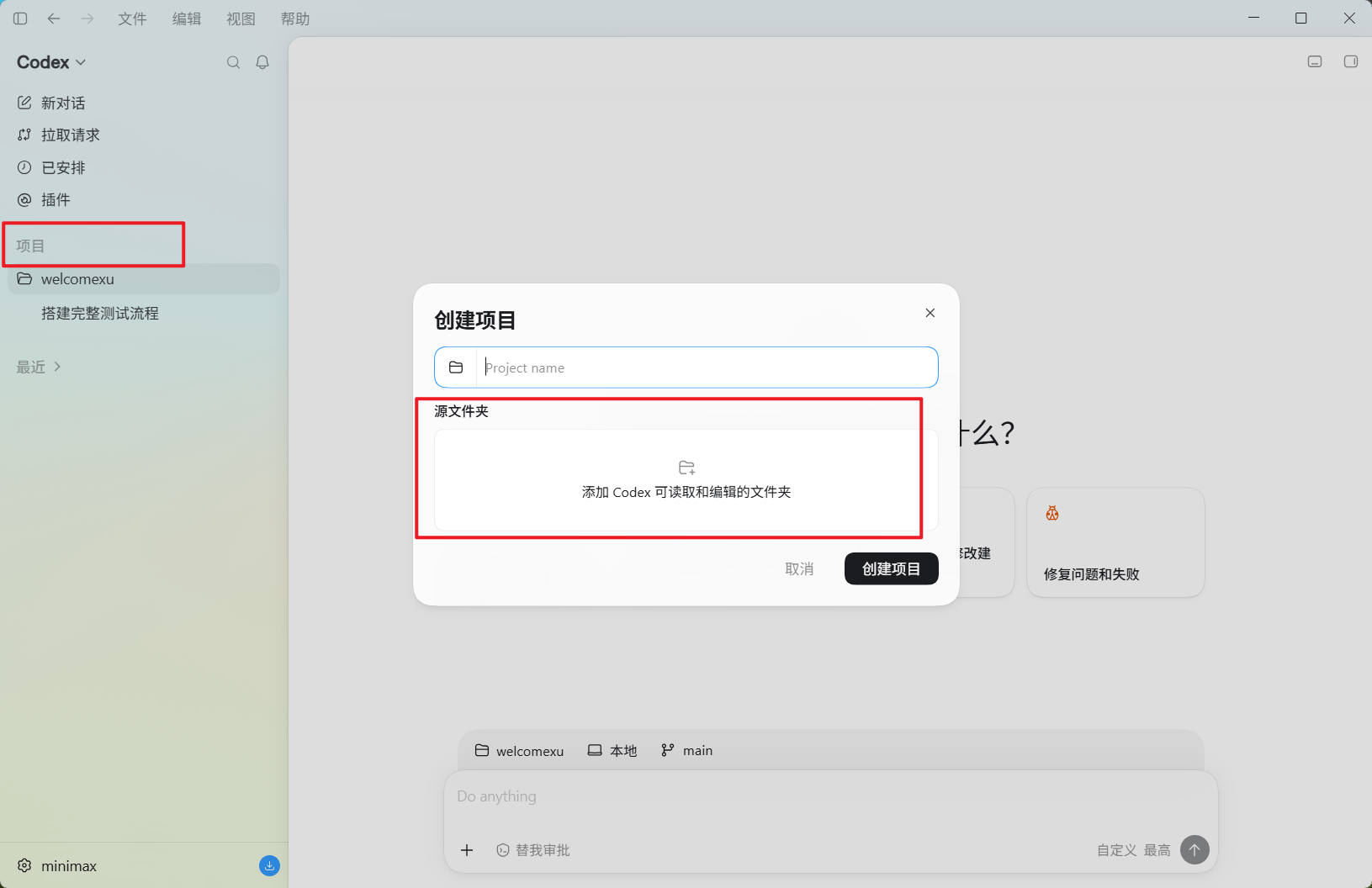Select welcomexu in composer bar
Viewport: 1372px width, 888px height.
pos(519,750)
